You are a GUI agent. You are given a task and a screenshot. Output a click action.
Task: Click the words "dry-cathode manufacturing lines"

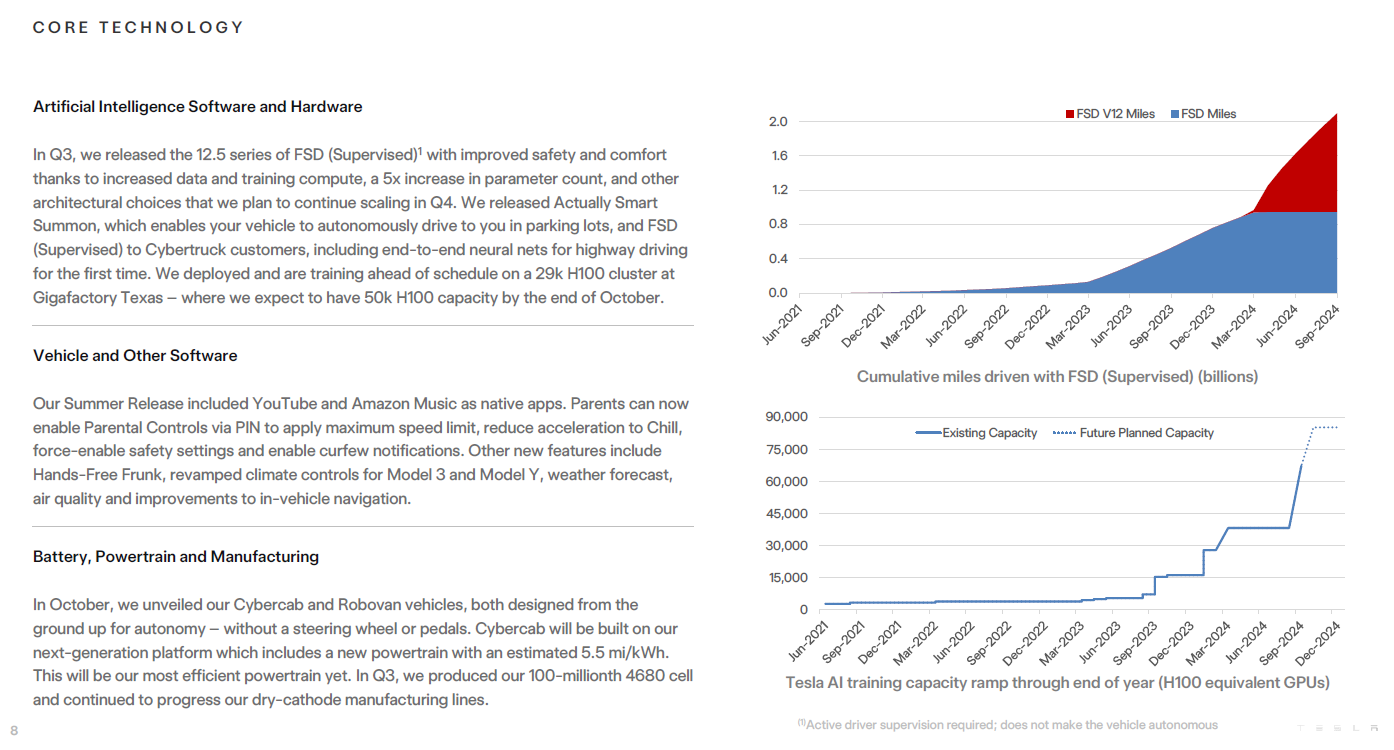[371, 699]
